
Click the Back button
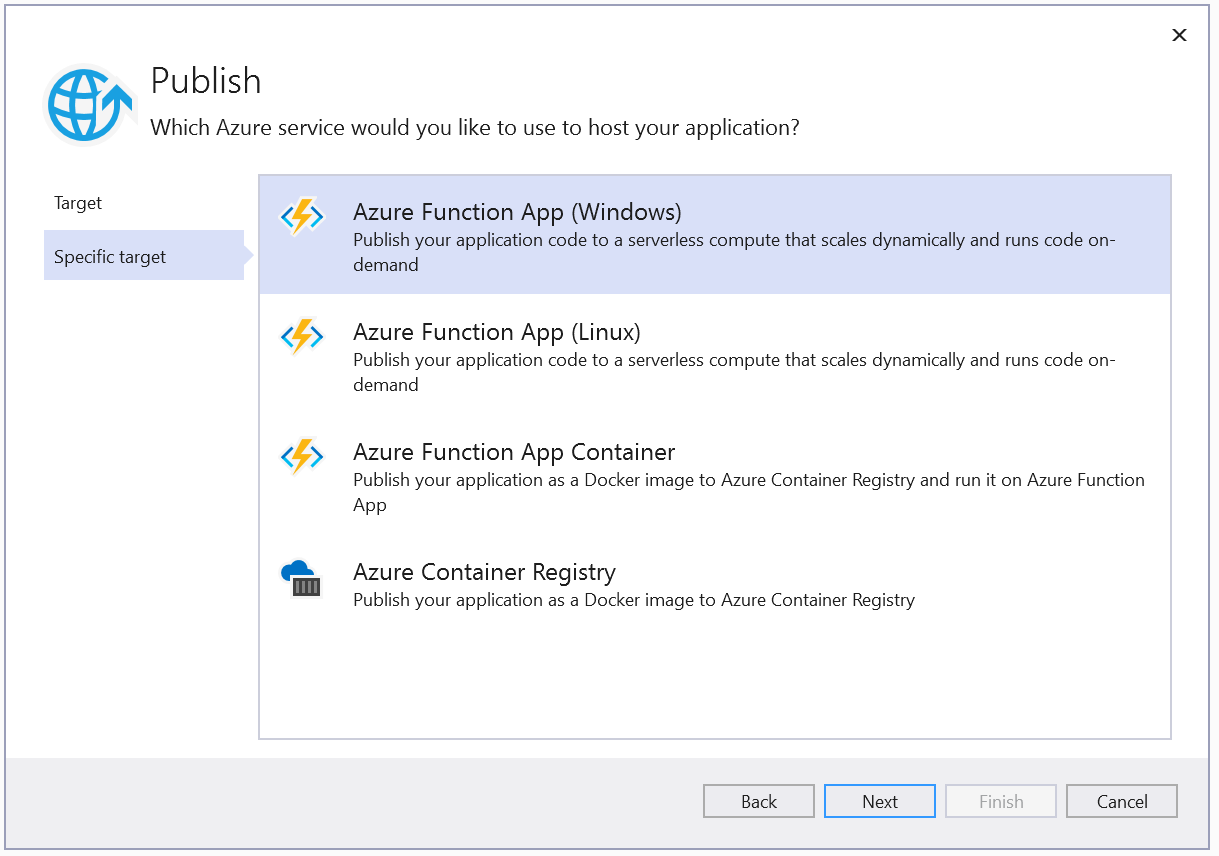point(758,801)
